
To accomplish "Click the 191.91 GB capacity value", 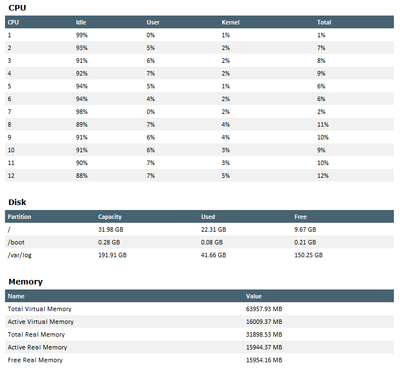I will [x=112, y=255].
